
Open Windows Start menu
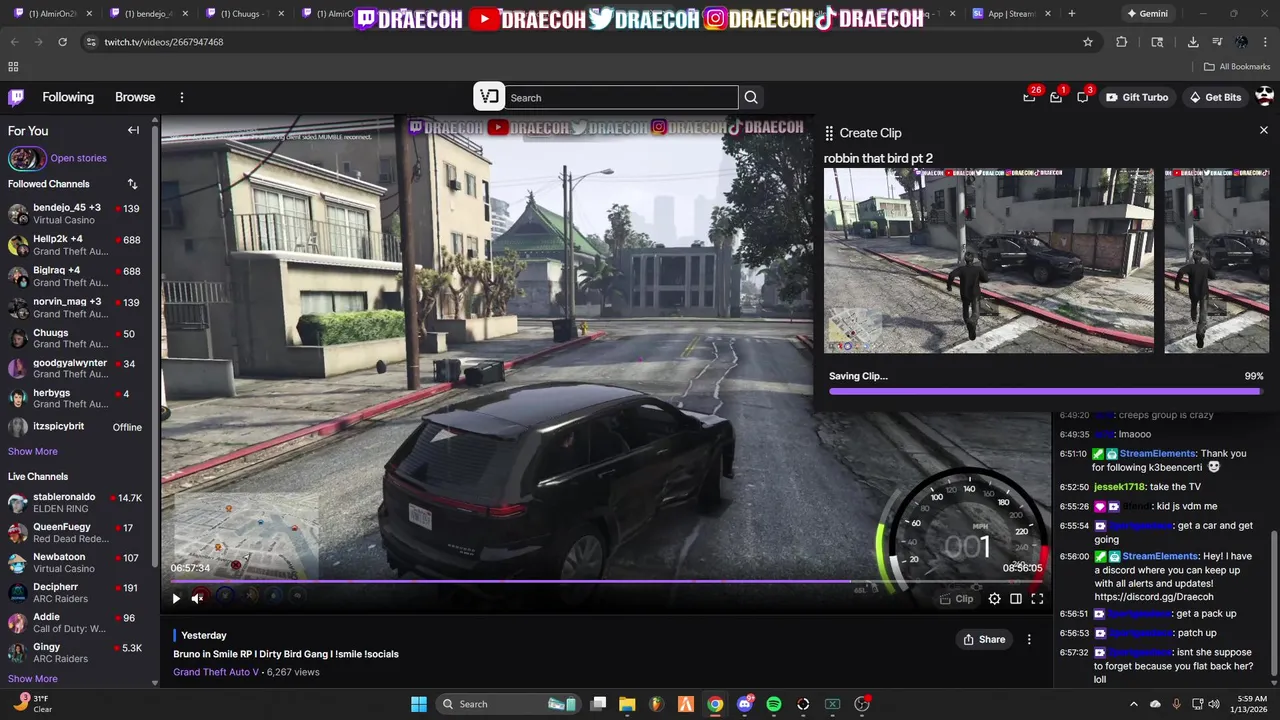click(419, 704)
